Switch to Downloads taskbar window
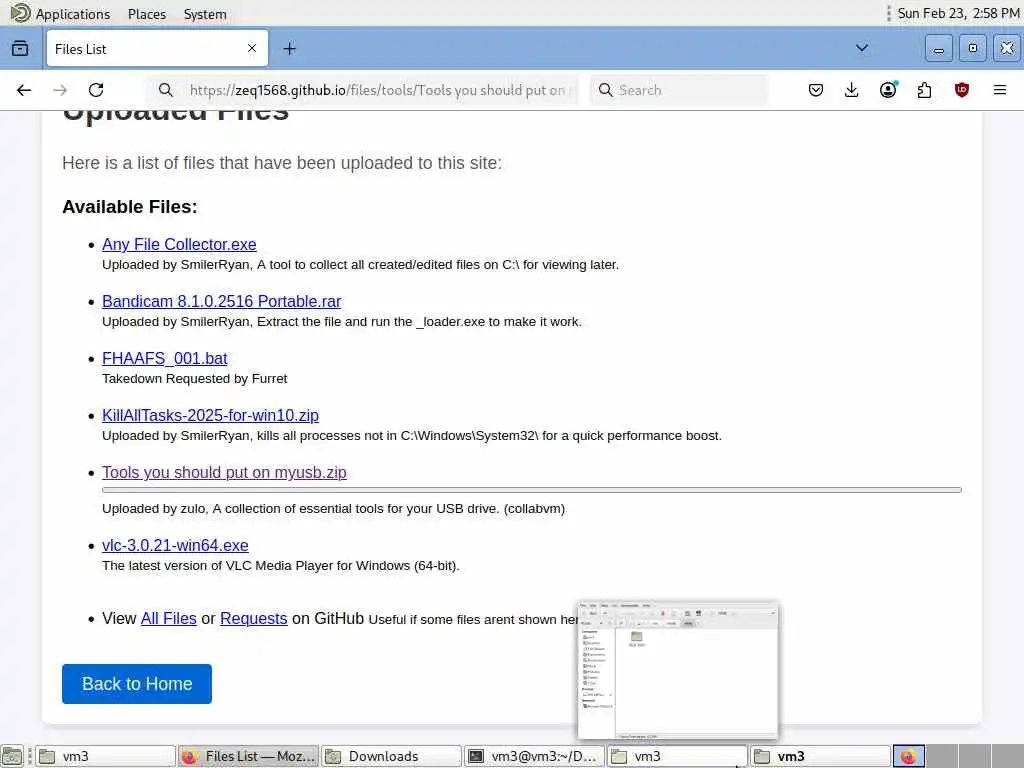 (x=391, y=756)
